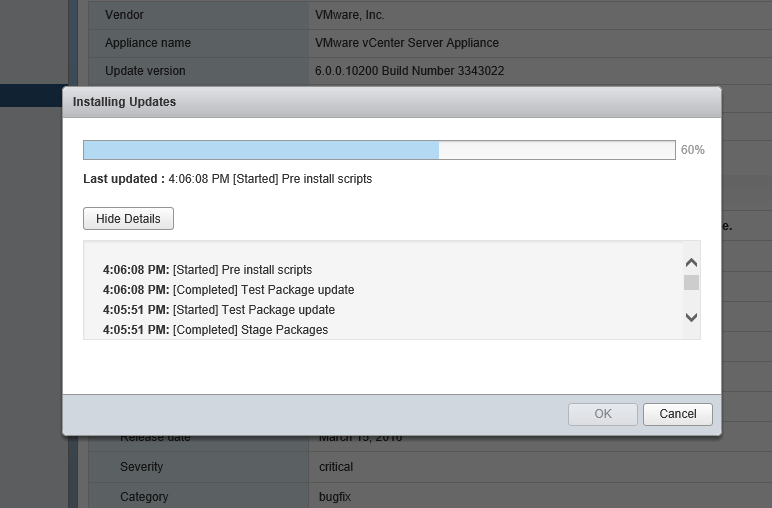Click Severity label in background table
The image size is (772, 508).
tap(141, 467)
